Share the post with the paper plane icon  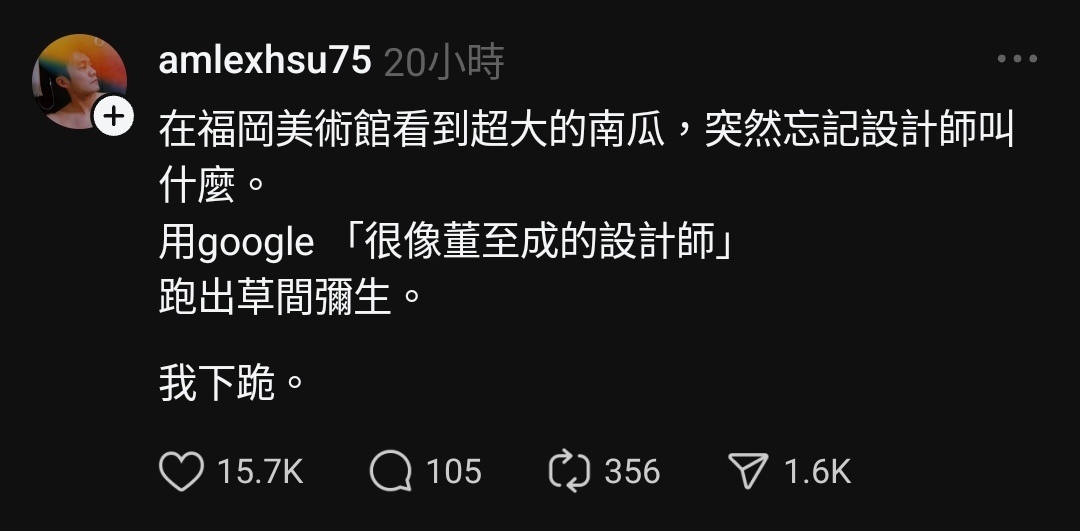pyautogui.click(x=748, y=472)
